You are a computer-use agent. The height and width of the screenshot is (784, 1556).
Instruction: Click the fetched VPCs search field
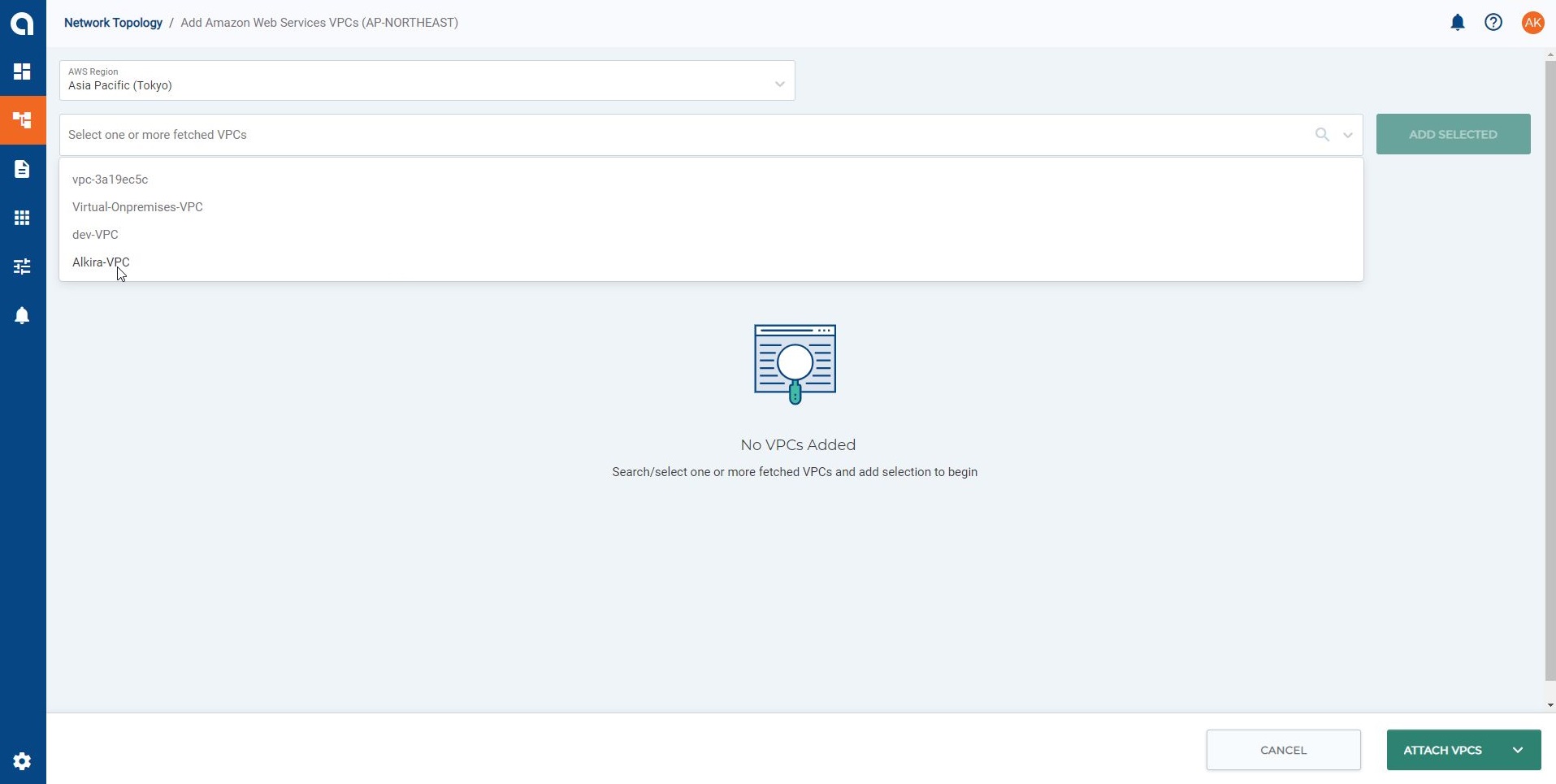tap(683, 135)
